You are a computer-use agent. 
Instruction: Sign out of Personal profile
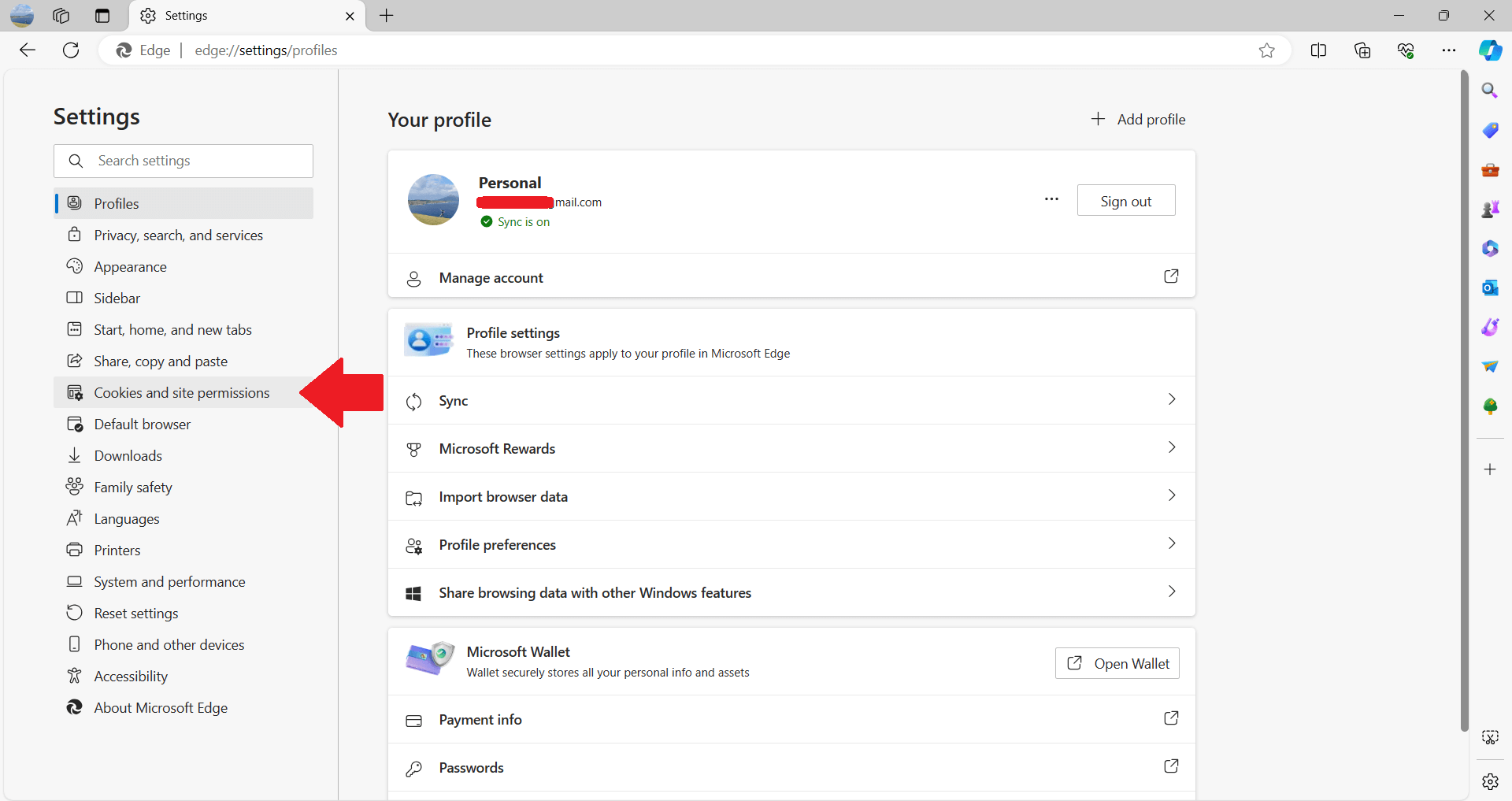(1126, 201)
